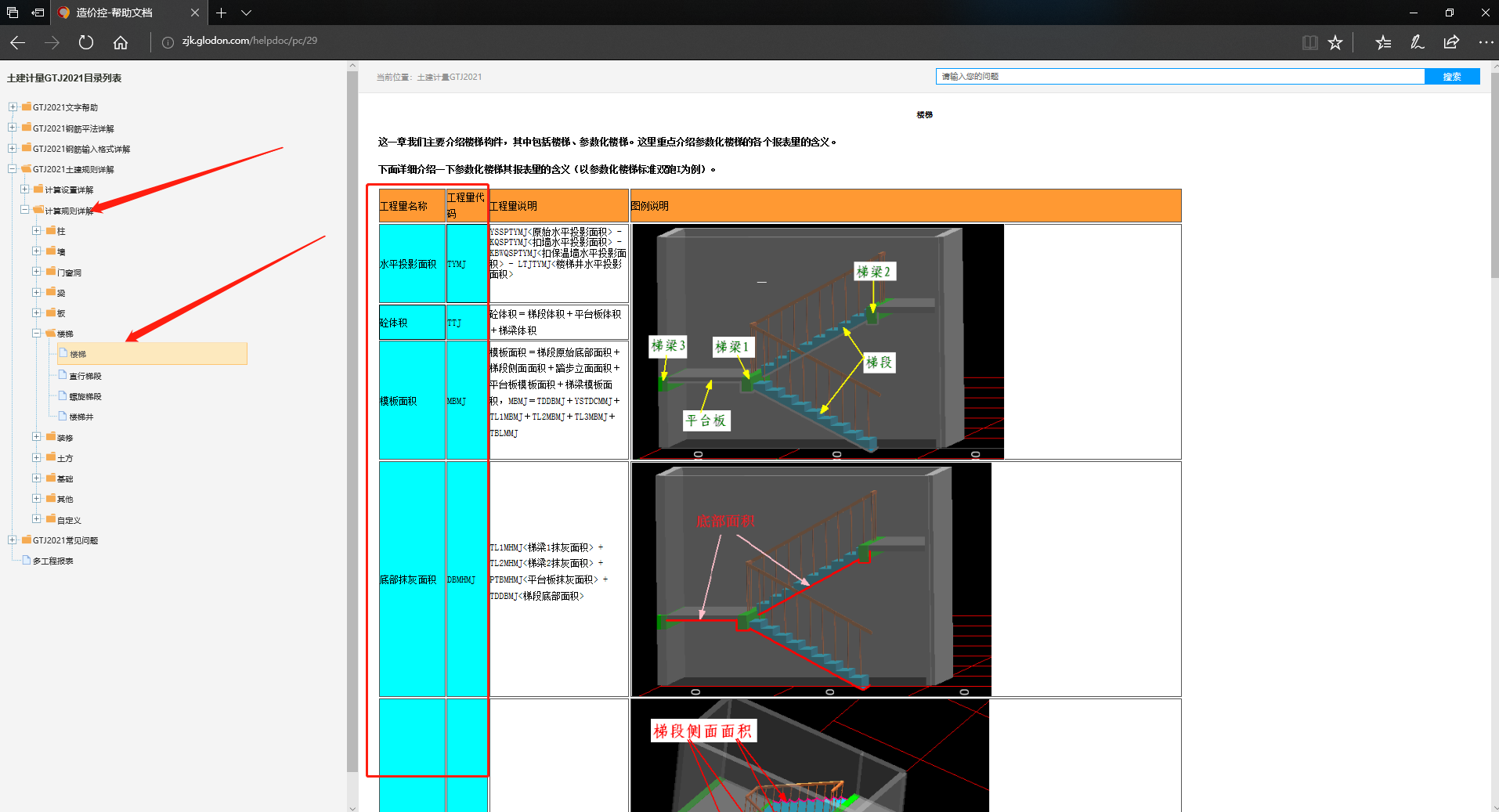Click the 砼体积 table cell
Image resolution: width=1499 pixels, height=812 pixels.
(412, 323)
